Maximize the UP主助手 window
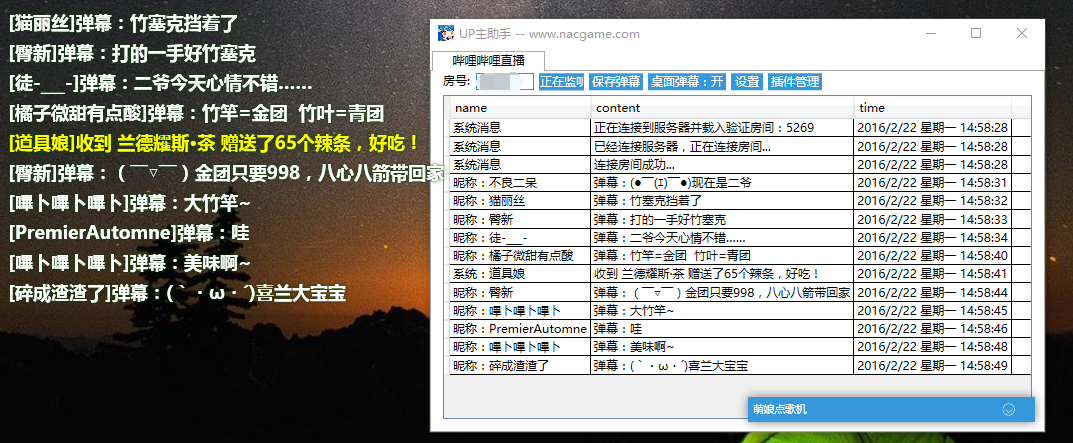This screenshot has width=1073, height=443. point(977,33)
